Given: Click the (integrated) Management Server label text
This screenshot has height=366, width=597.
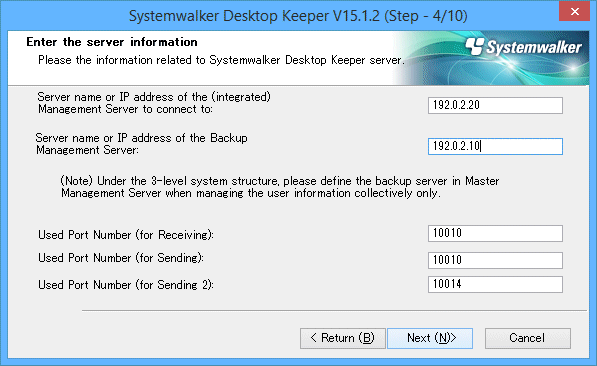Looking at the screenshot, I should (154, 103).
